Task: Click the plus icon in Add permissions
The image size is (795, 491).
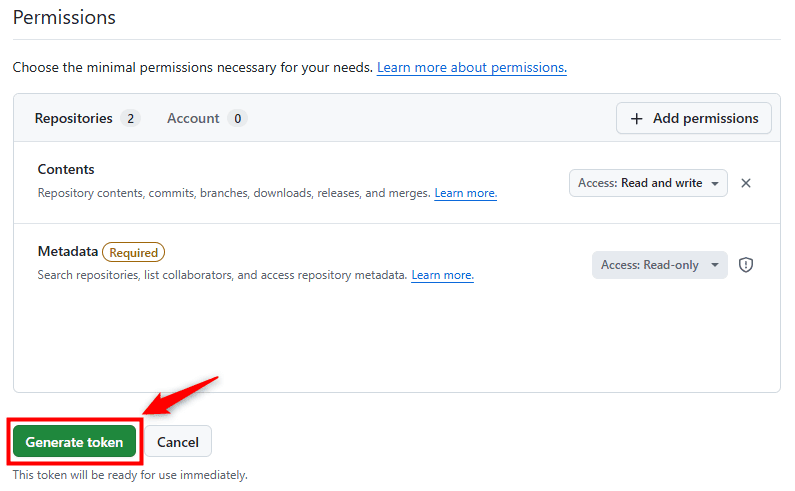Action: click(636, 119)
